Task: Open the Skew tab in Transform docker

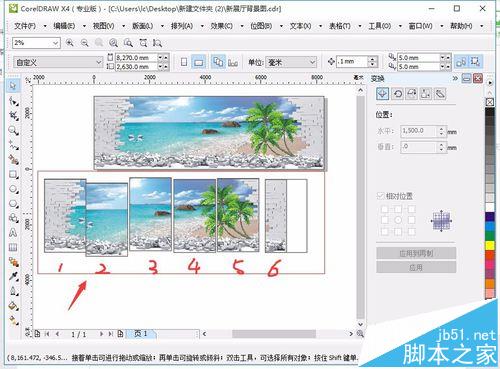Action: [x=440, y=94]
